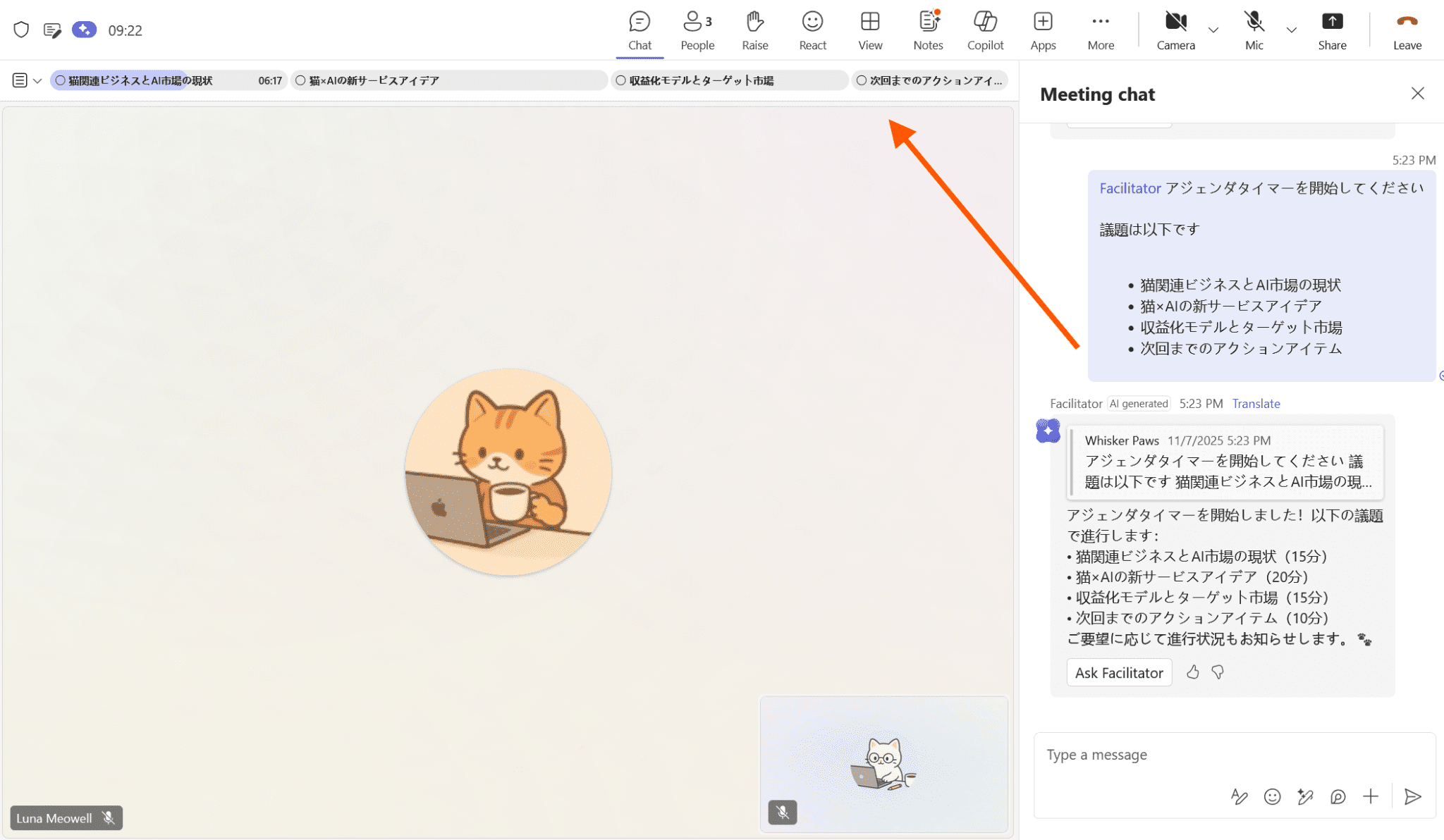1444x840 pixels.
Task: Open the More options menu
Action: [x=1100, y=30]
